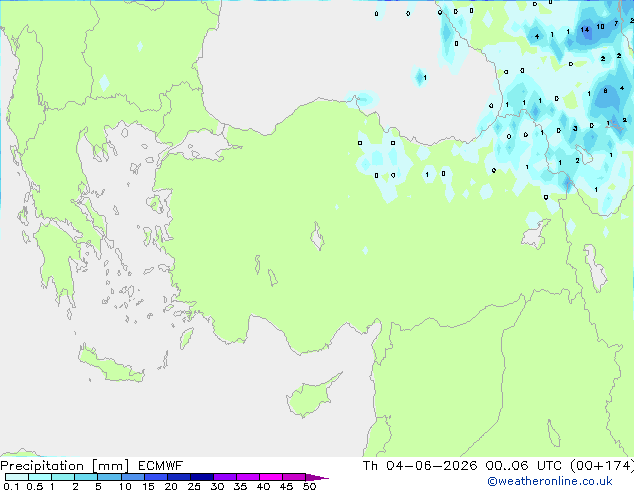Click the "50" legend scale label
This screenshot has height=490, width=634.
[x=309, y=486]
